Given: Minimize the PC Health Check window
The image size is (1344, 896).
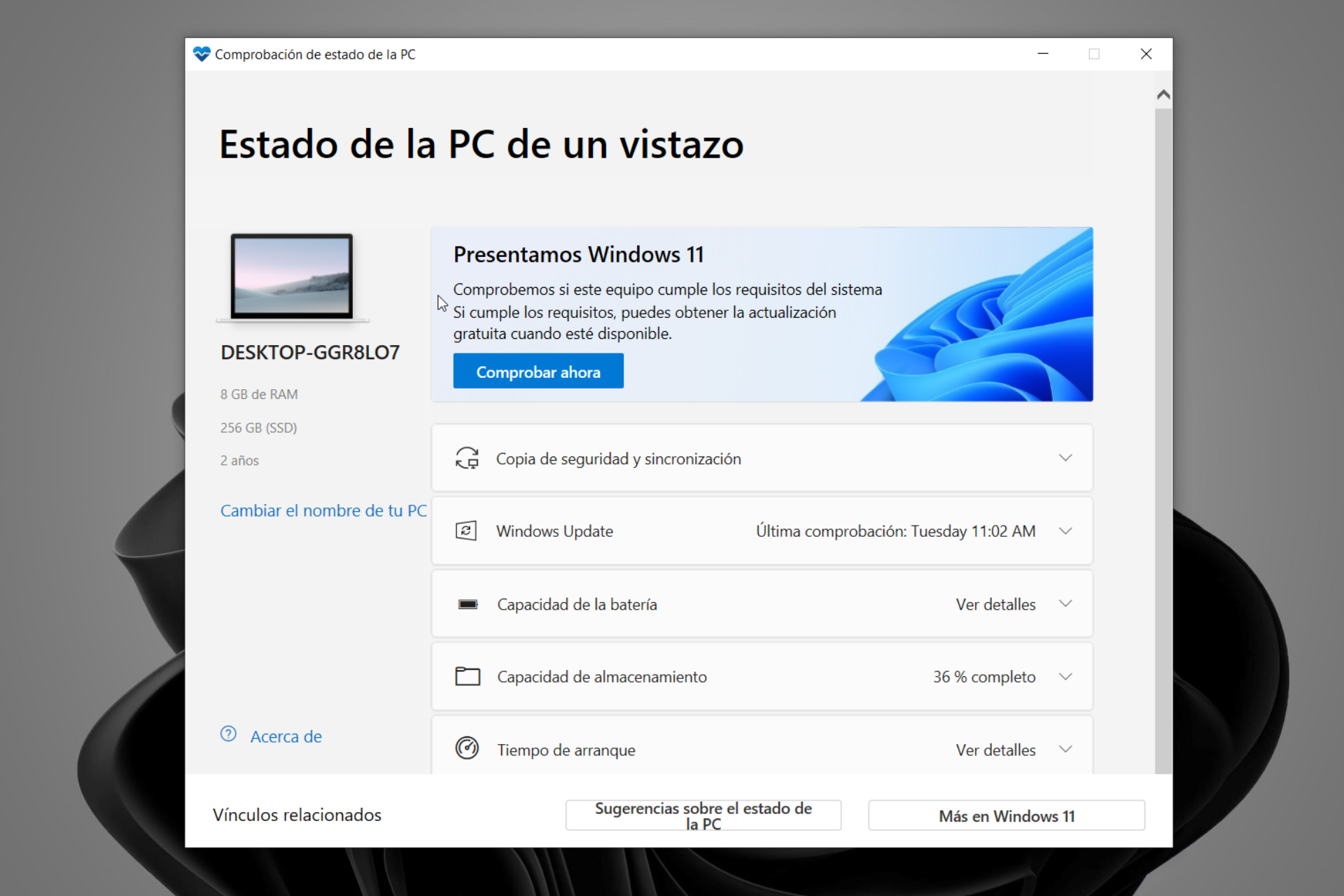Looking at the screenshot, I should point(1043,54).
